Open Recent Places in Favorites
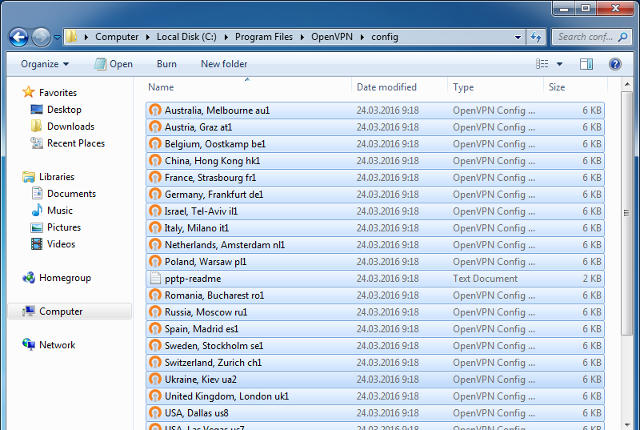 68,143
